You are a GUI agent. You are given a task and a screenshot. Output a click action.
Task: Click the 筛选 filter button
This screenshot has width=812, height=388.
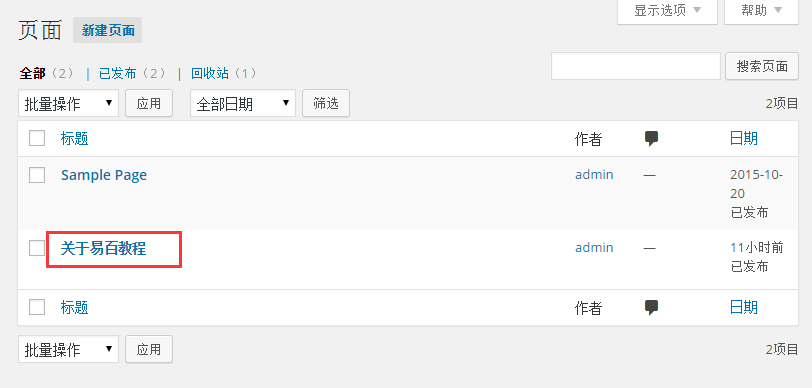click(x=326, y=103)
